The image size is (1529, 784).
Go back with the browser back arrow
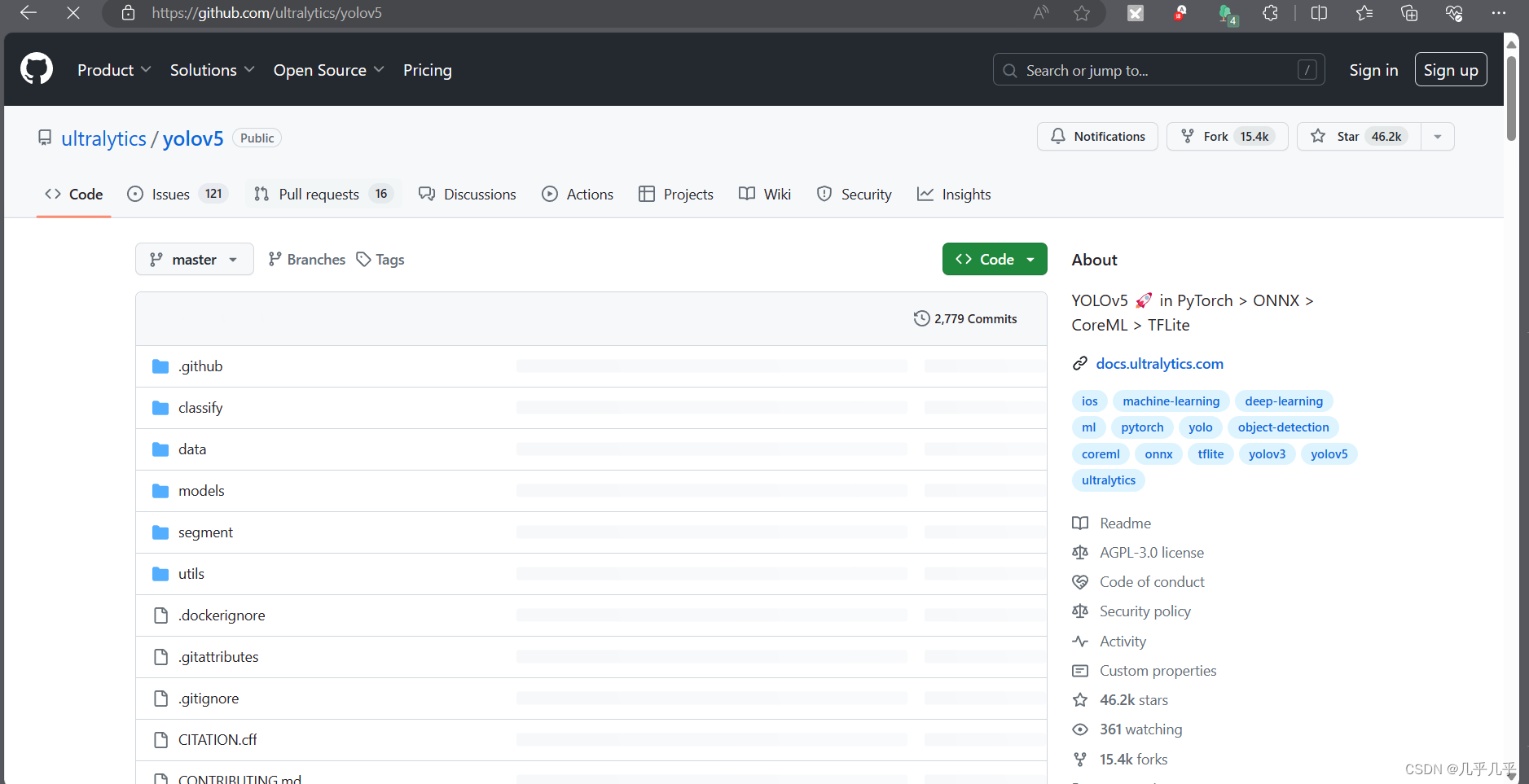pos(29,13)
